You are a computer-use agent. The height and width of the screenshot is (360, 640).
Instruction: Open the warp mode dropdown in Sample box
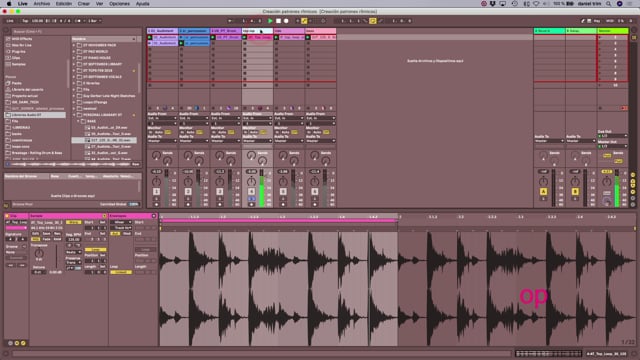click(x=73, y=252)
